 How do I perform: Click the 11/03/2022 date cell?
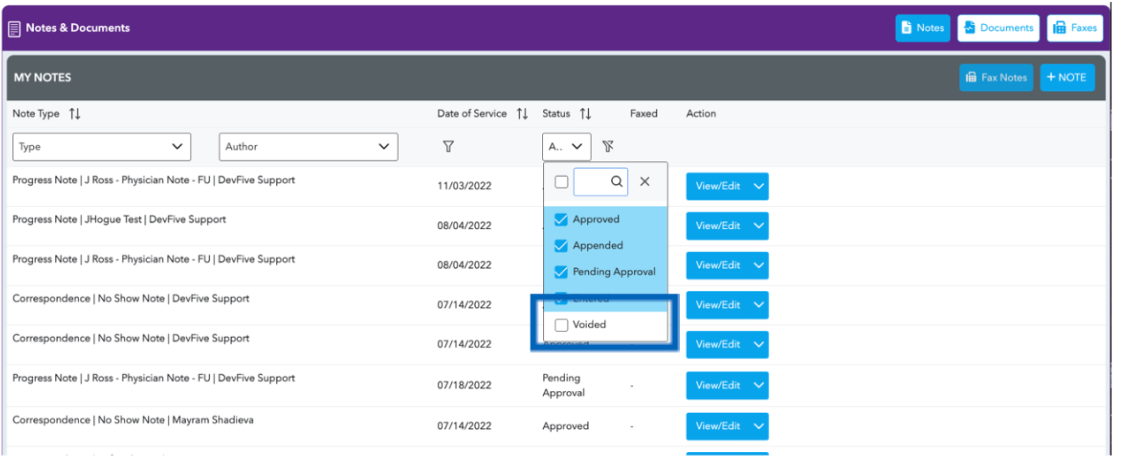pyautogui.click(x=464, y=186)
